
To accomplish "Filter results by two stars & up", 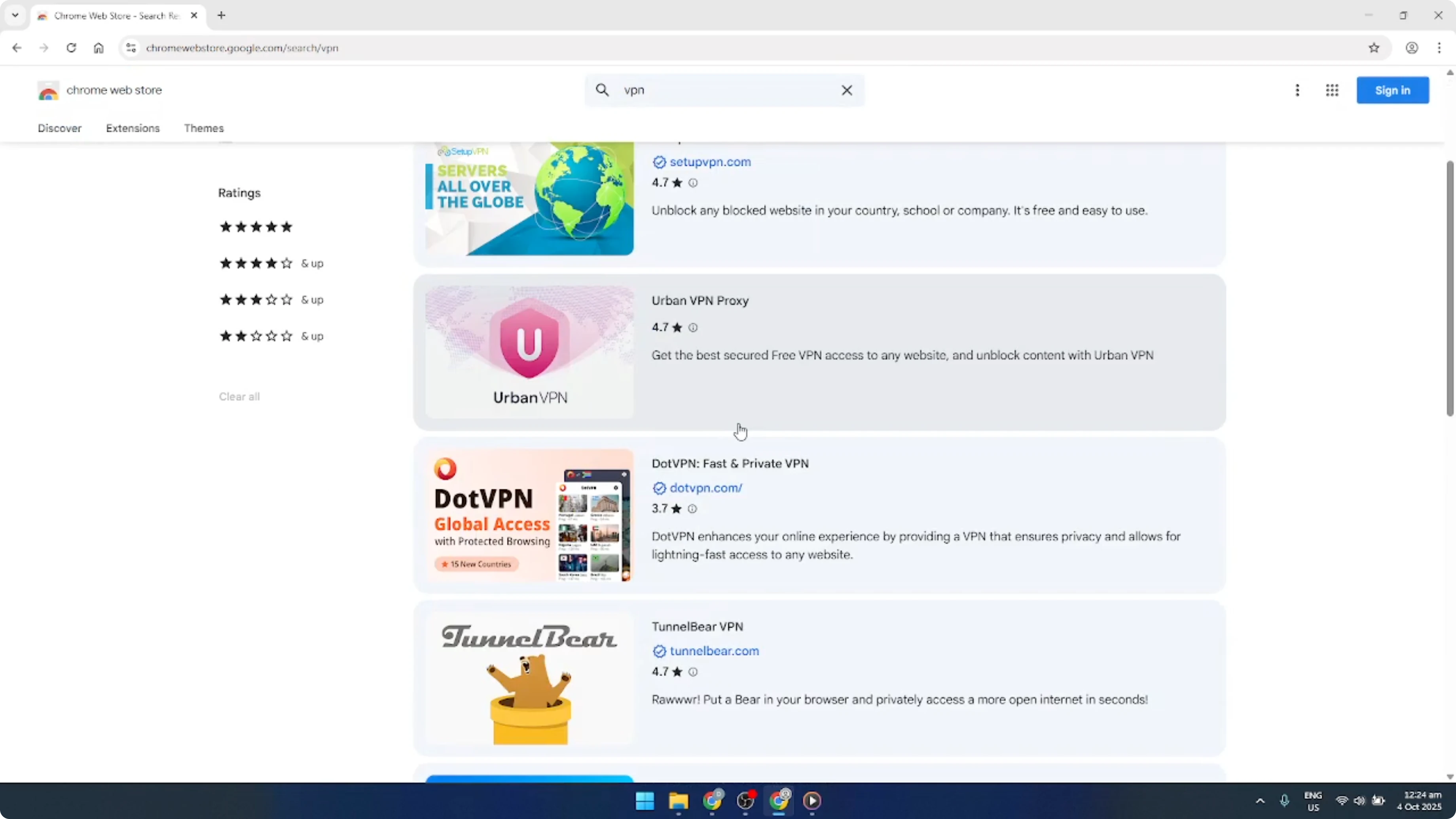I will pyautogui.click(x=271, y=336).
